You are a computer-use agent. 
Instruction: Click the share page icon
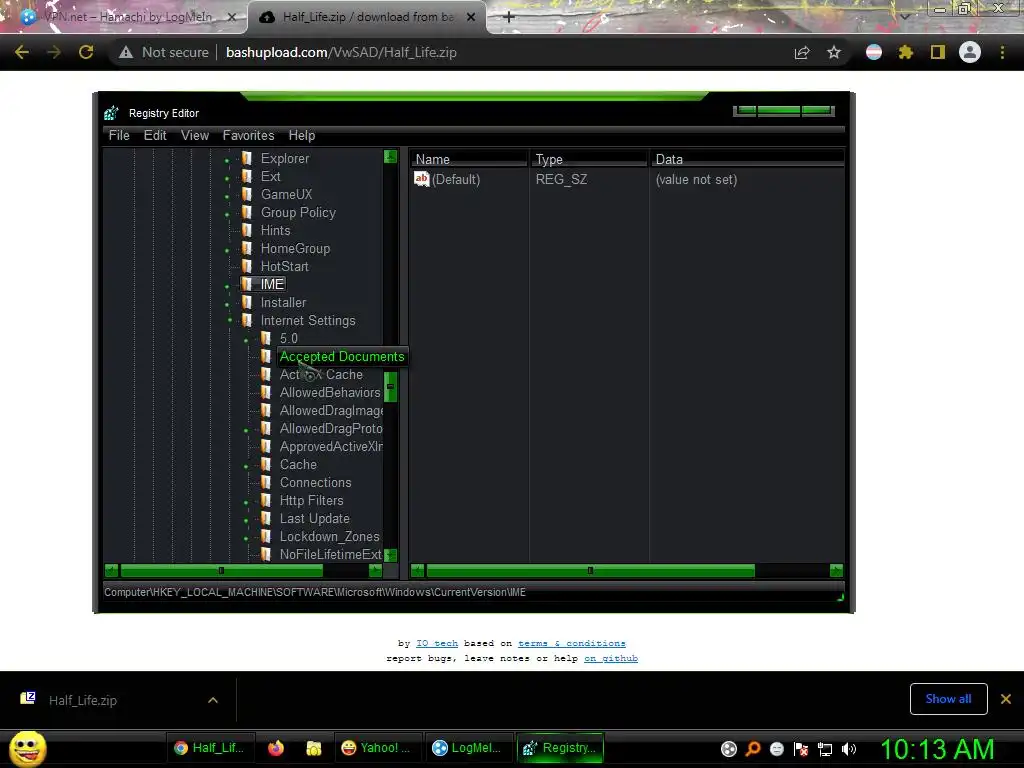(802, 52)
